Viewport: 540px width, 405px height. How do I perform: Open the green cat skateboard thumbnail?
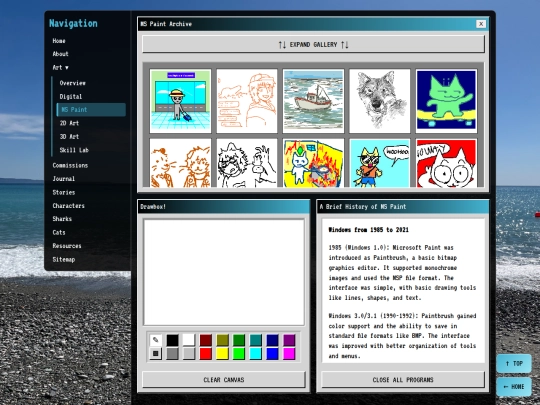point(446,101)
